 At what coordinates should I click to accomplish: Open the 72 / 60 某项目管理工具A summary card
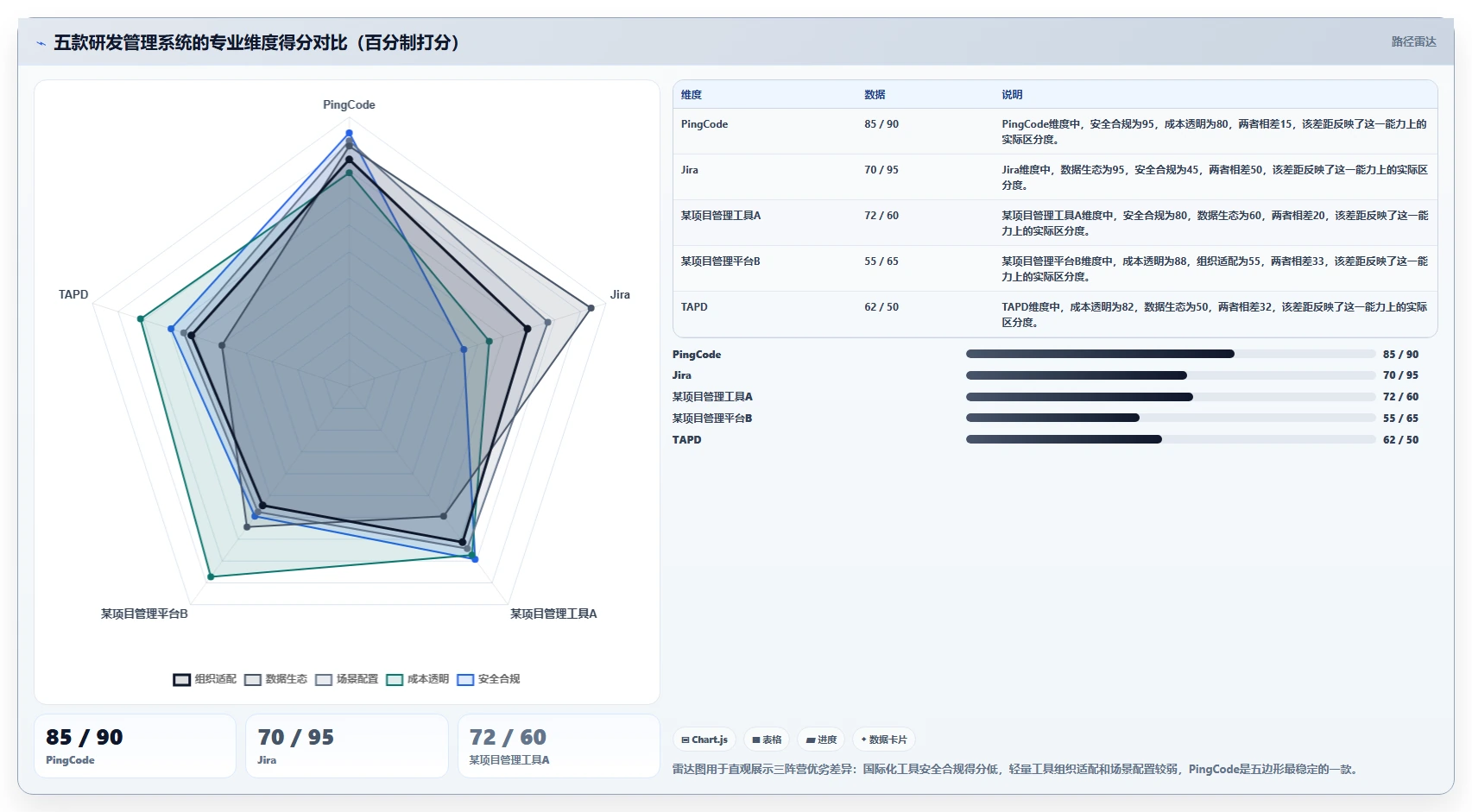tap(559, 746)
